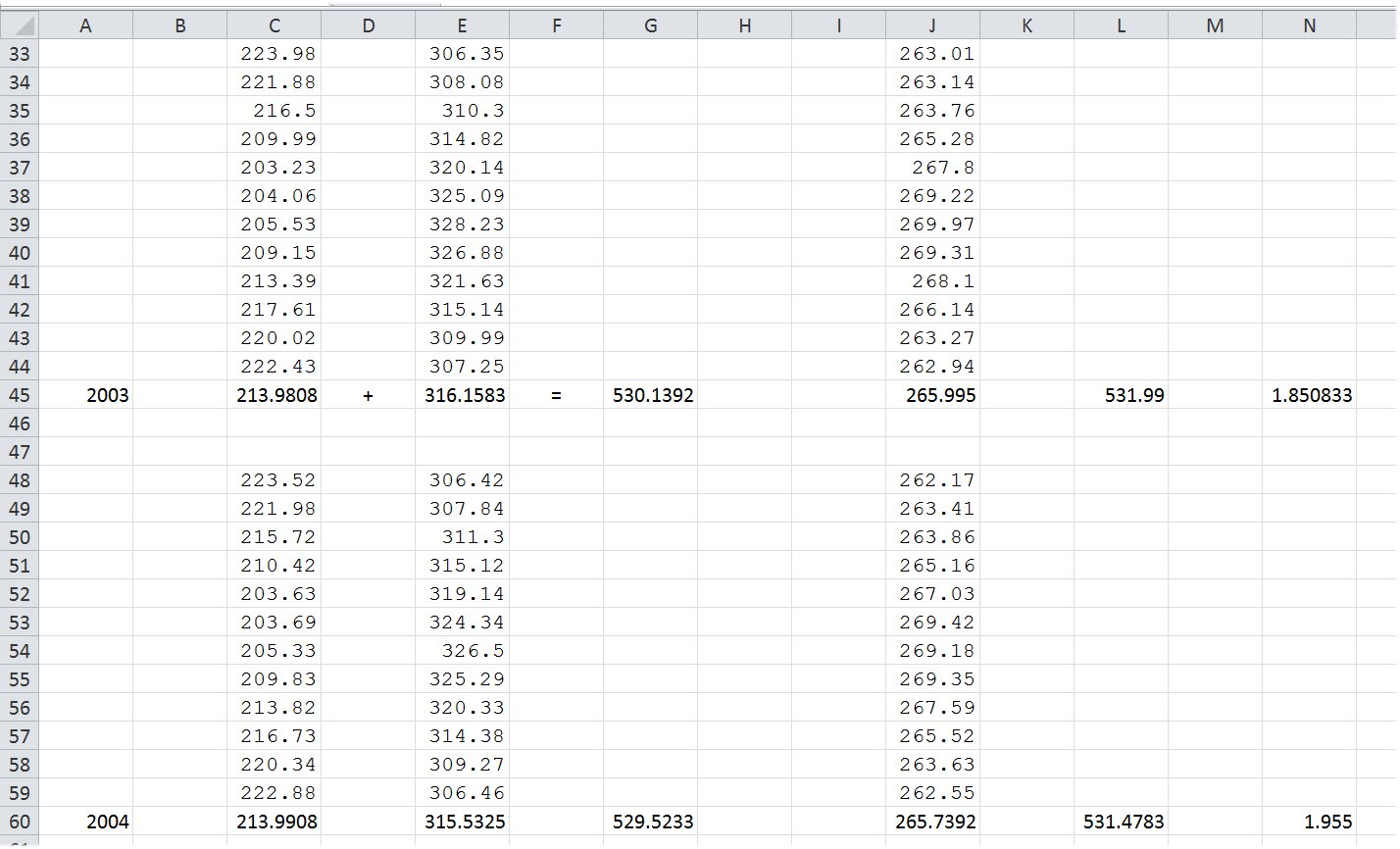Image resolution: width=1400 pixels, height=849 pixels.
Task: Click cell with value 263.01
Action: click(932, 54)
